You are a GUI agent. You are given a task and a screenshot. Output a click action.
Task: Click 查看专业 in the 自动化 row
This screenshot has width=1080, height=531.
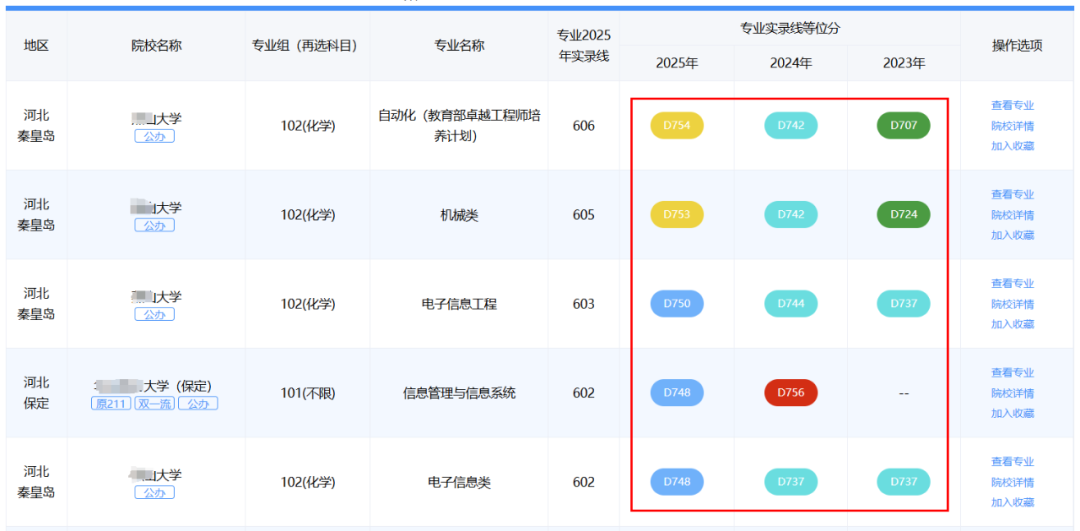[1012, 105]
